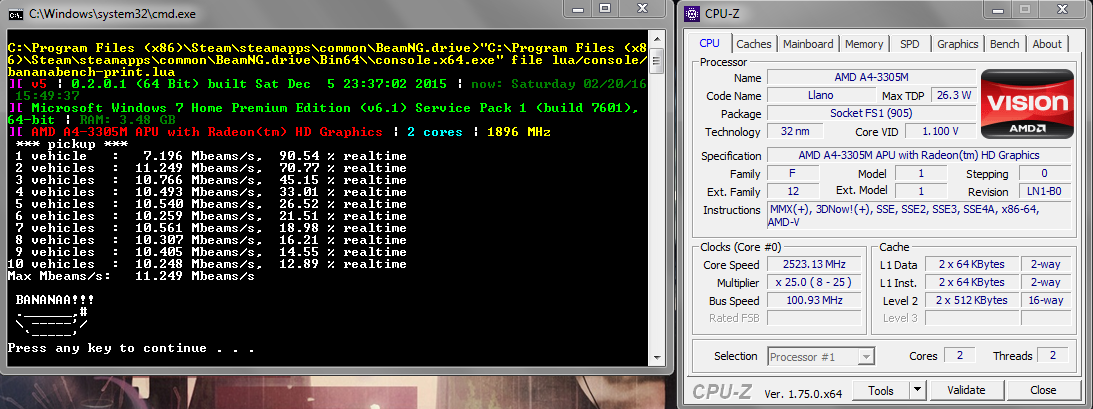Viewport: 1093px width, 409px height.
Task: Click the Specification field text
Action: tap(918, 155)
